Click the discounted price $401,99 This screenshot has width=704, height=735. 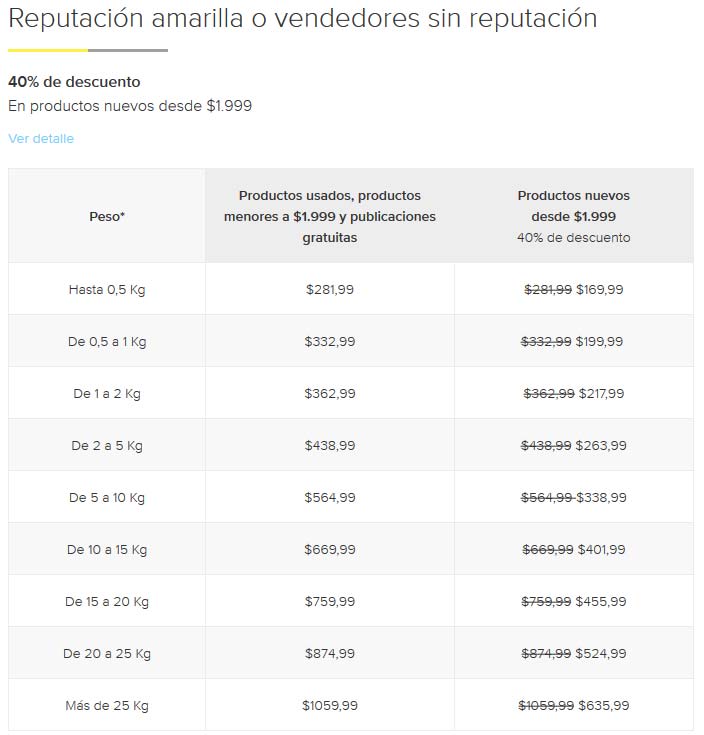click(602, 550)
